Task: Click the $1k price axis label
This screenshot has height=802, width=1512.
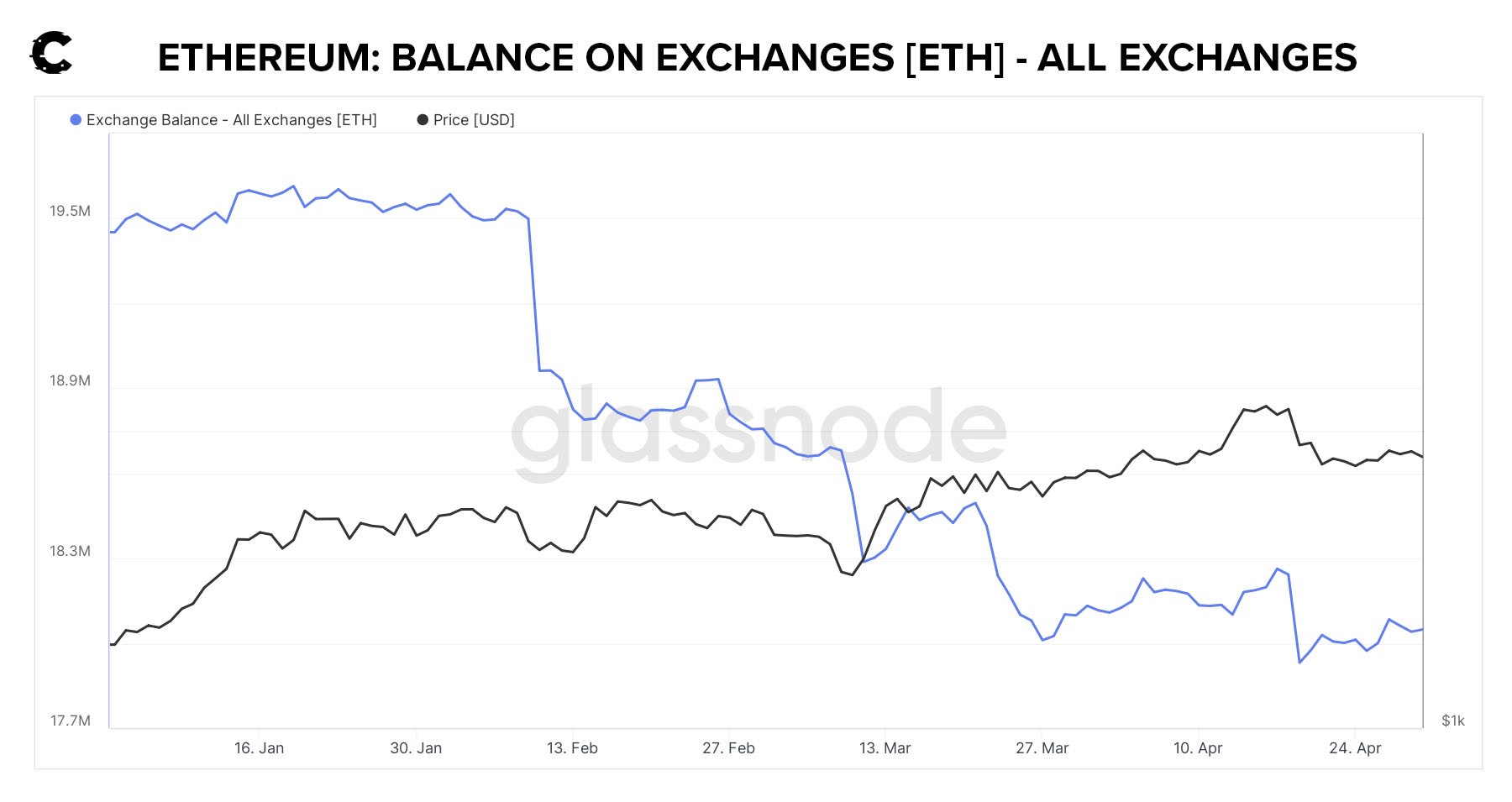Action: [x=1453, y=721]
